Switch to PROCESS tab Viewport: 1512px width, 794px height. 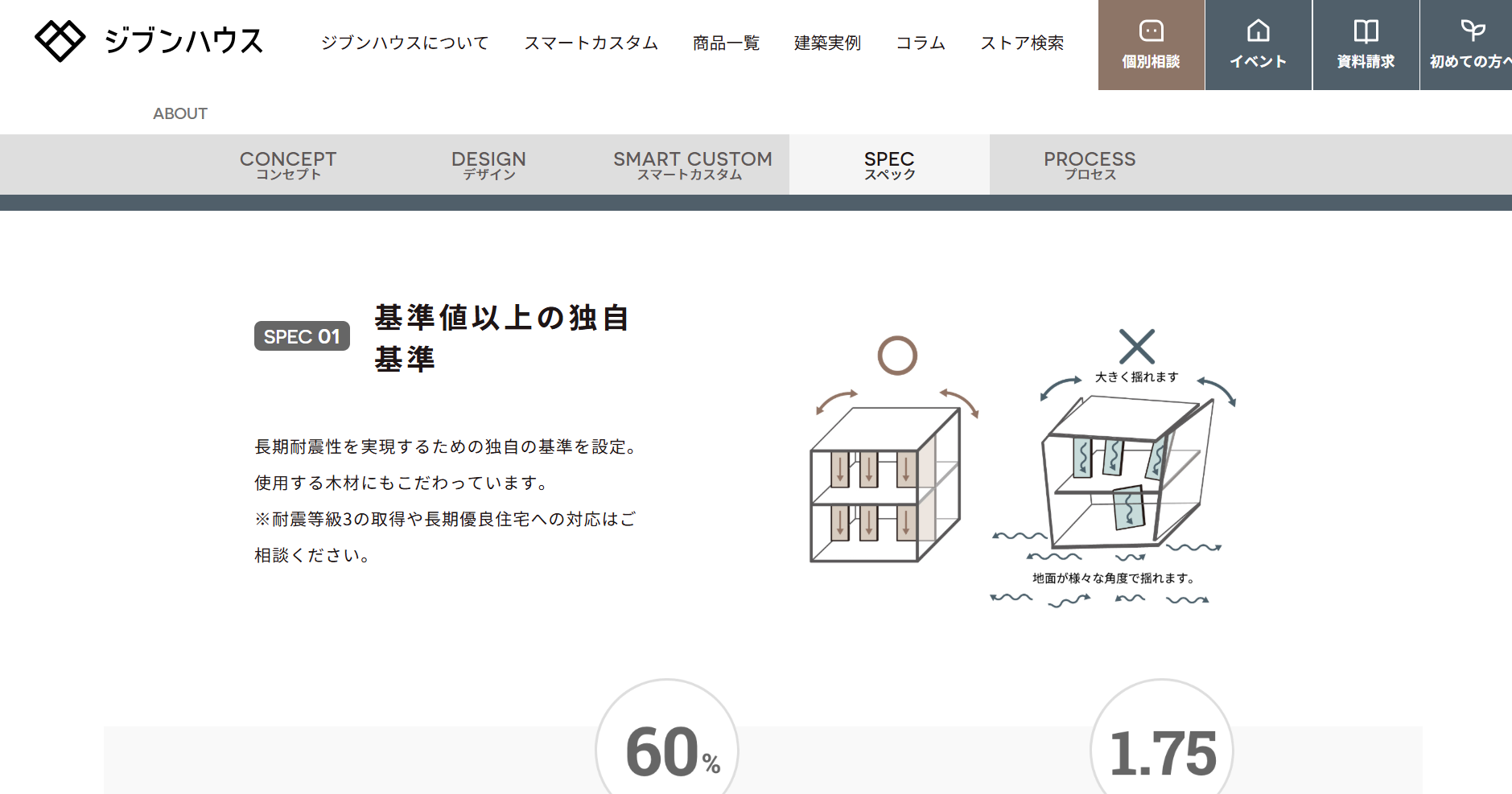coord(1090,165)
